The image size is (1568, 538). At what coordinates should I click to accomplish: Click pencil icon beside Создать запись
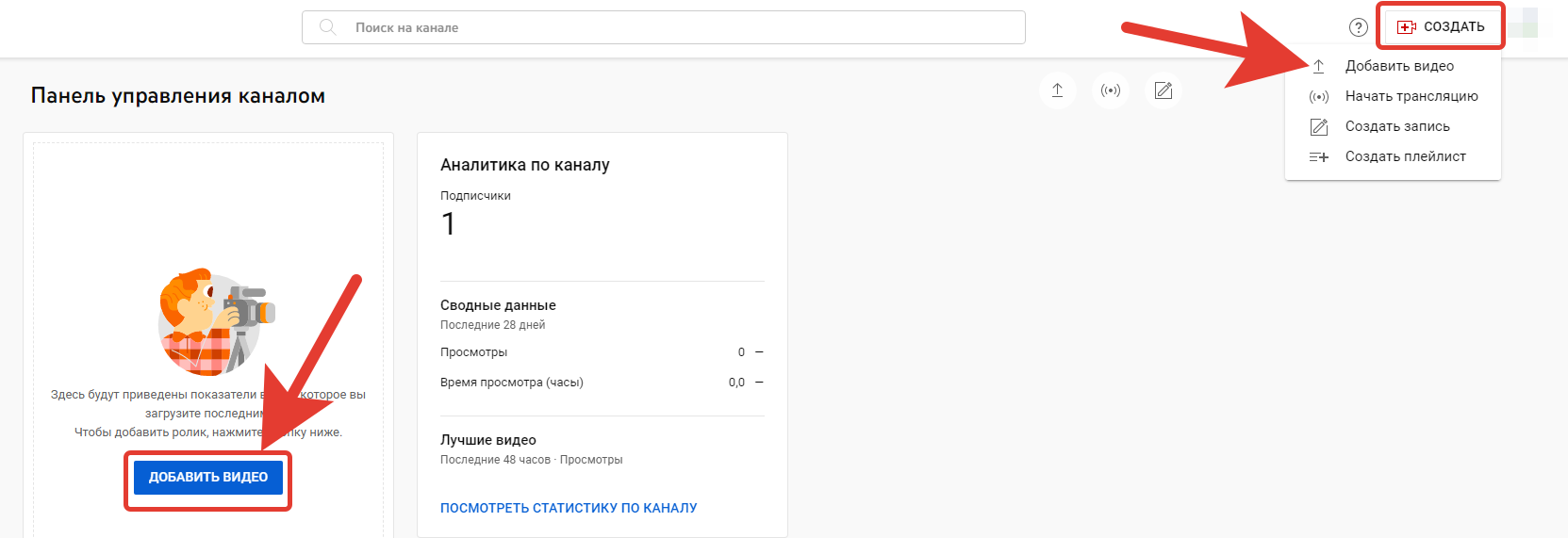1318,126
